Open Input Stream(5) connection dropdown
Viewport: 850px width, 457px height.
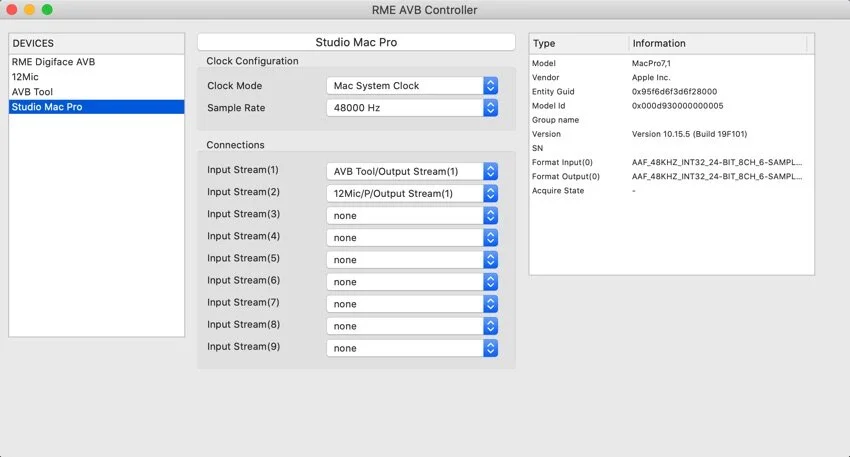point(412,260)
